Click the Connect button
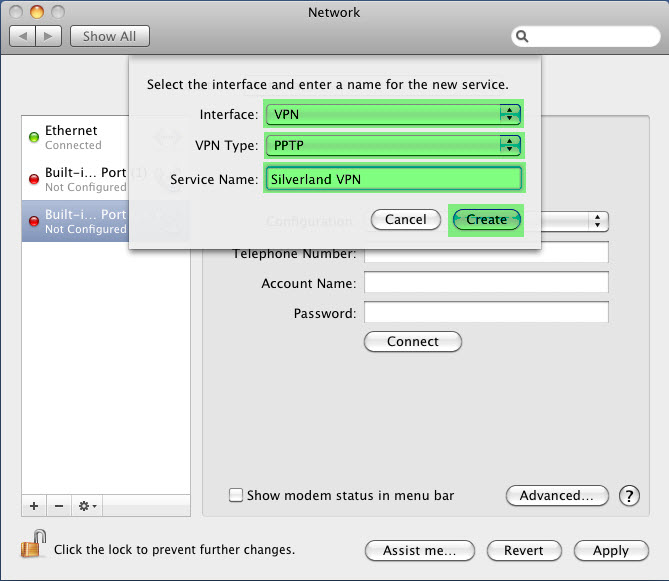The width and height of the screenshot is (669, 581). pyautogui.click(x=413, y=341)
